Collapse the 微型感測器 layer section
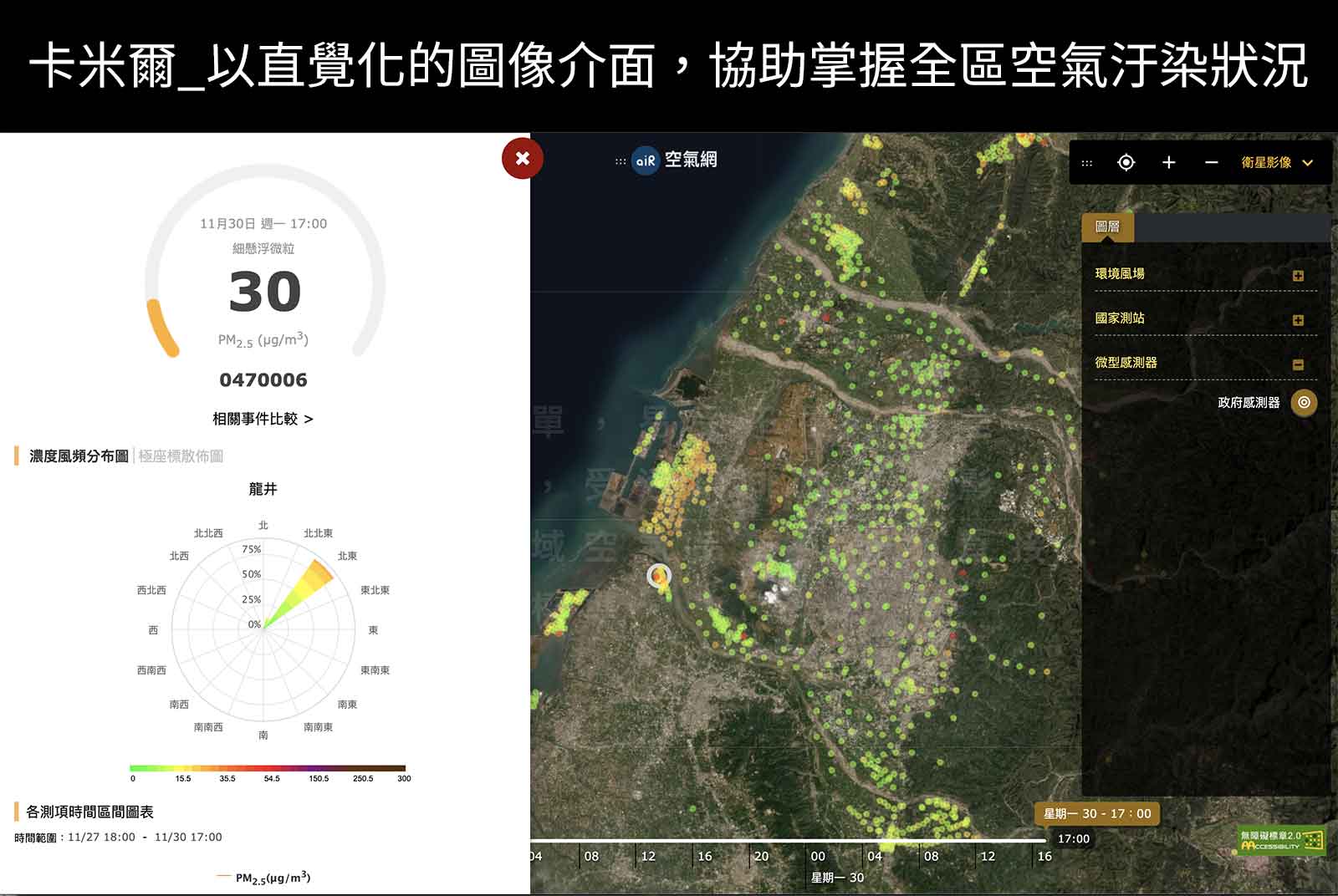The image size is (1338, 896). (x=1298, y=364)
